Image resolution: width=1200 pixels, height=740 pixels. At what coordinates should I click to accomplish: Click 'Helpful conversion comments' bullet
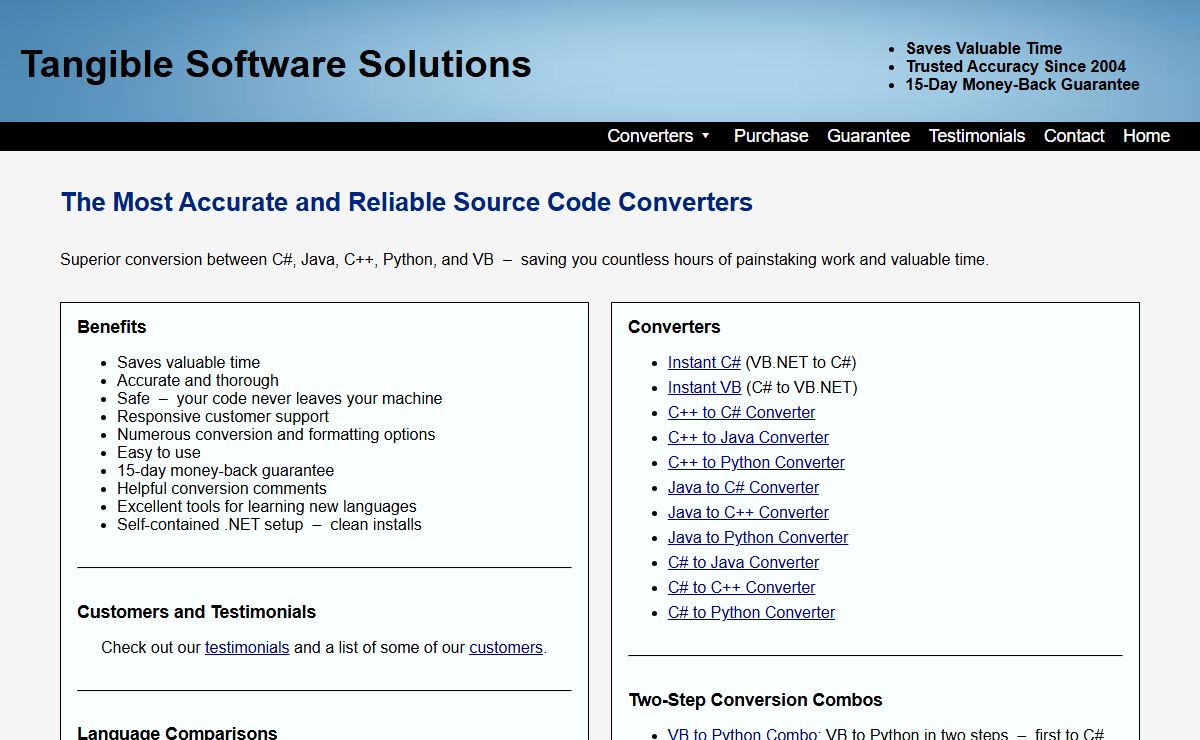[x=222, y=488]
